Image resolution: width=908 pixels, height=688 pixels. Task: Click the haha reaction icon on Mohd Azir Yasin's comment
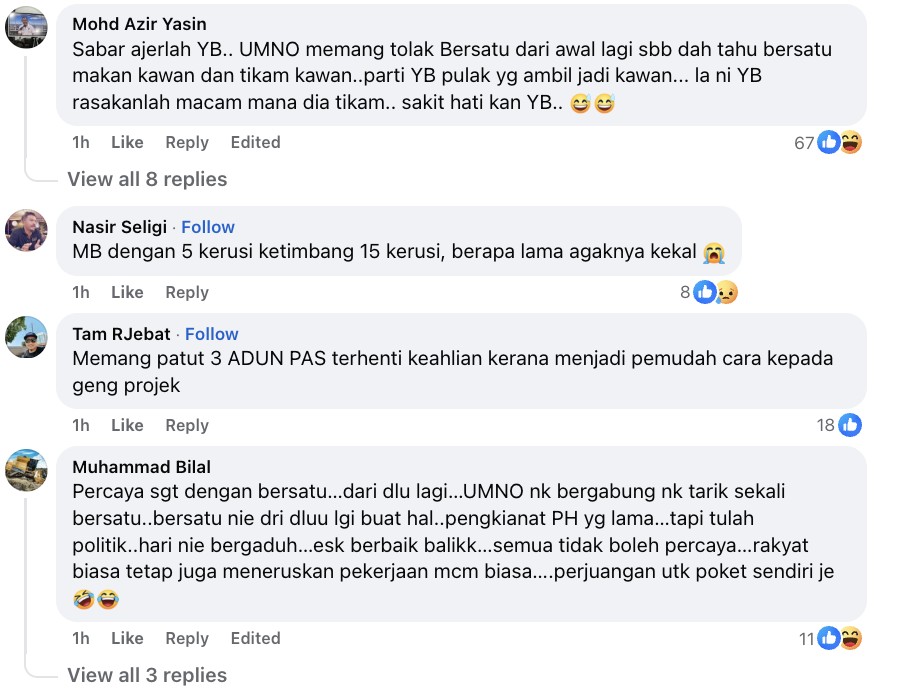tap(849, 143)
